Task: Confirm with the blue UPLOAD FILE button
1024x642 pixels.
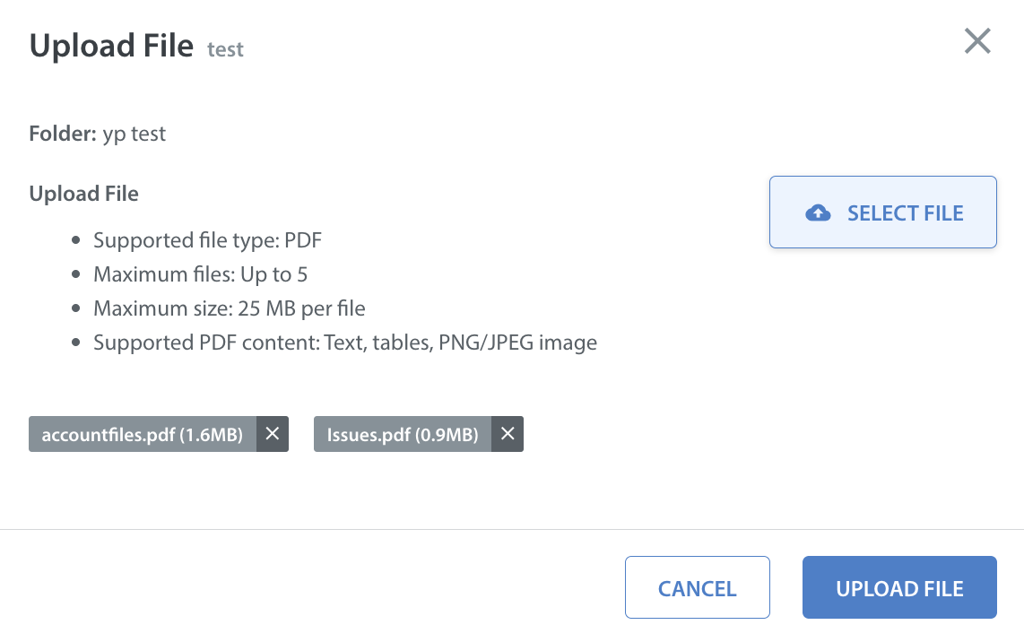Action: [x=899, y=588]
